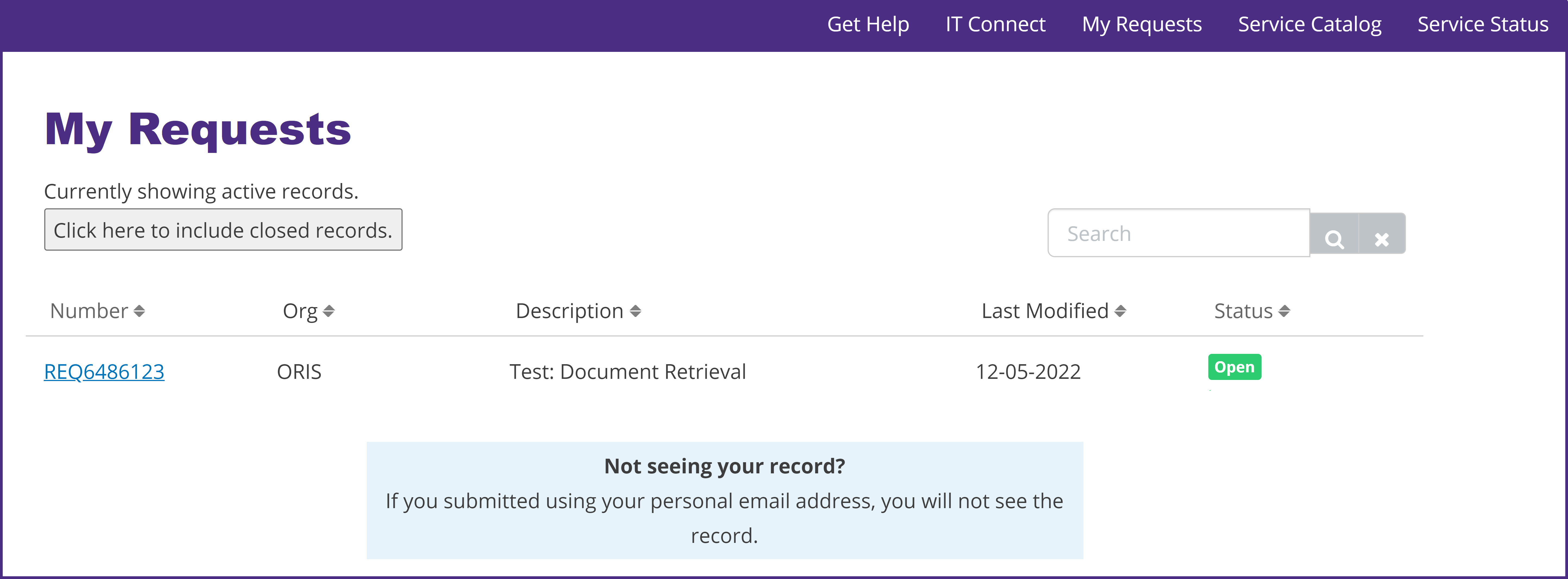Open request REQ6486123 link

104,372
